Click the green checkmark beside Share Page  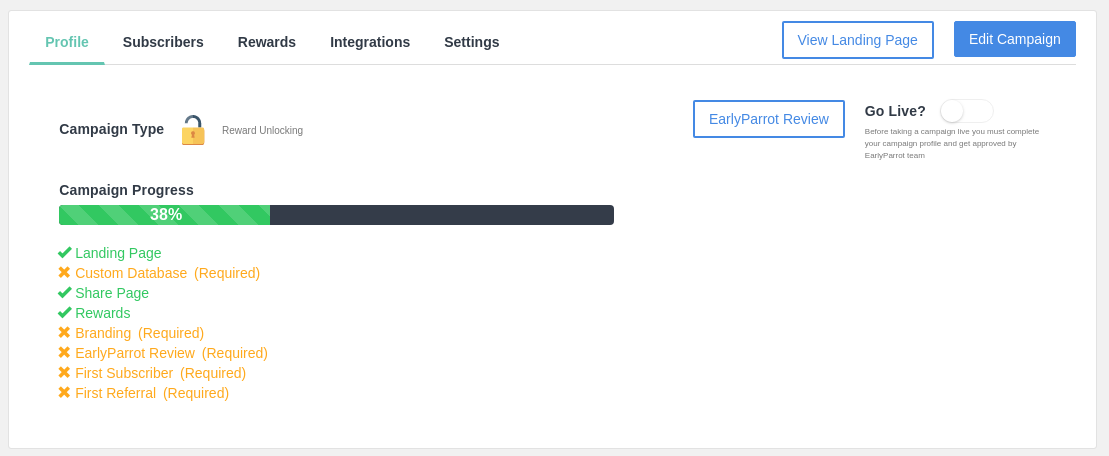click(65, 293)
